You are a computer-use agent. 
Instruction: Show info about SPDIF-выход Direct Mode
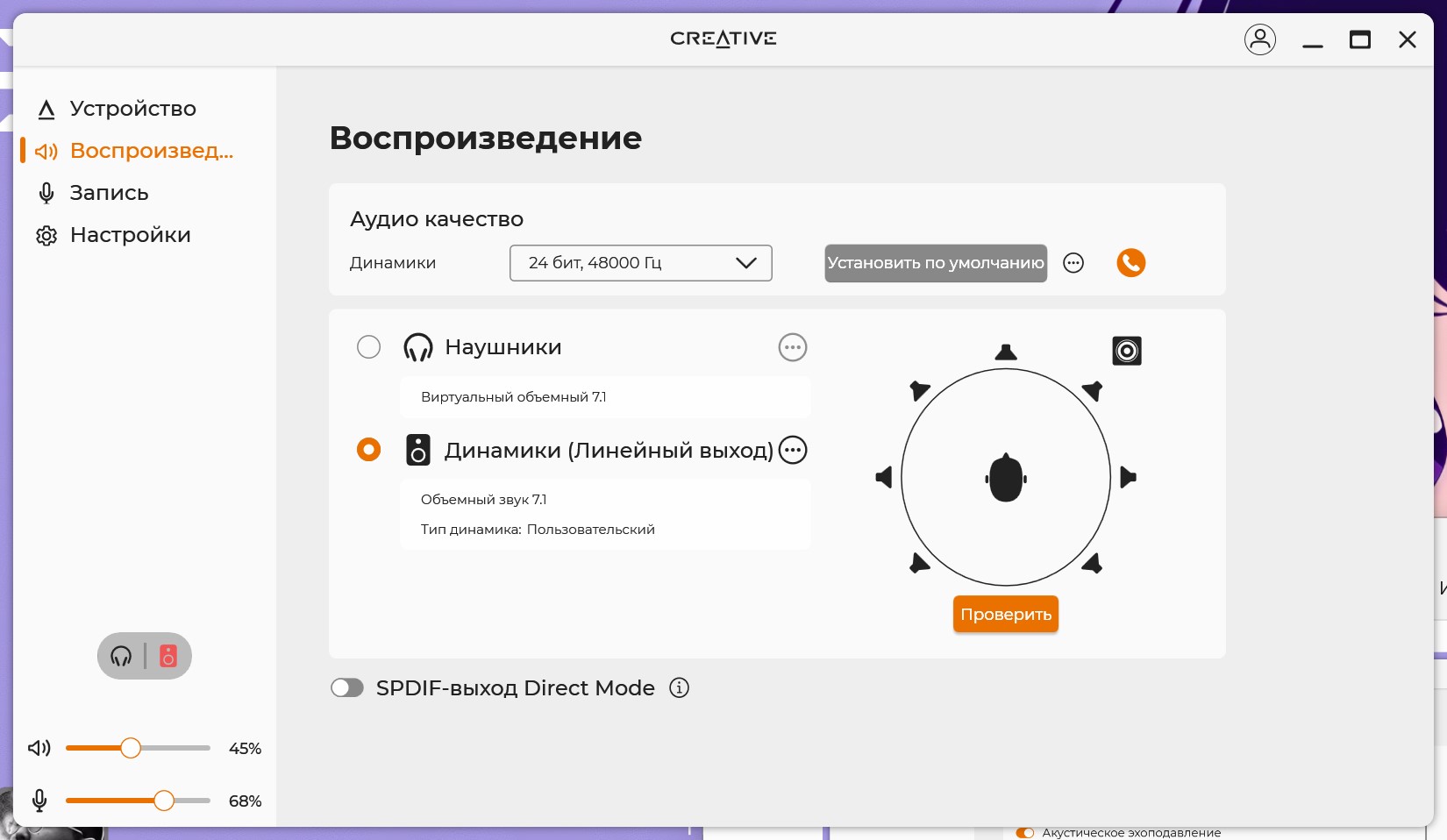click(x=679, y=687)
